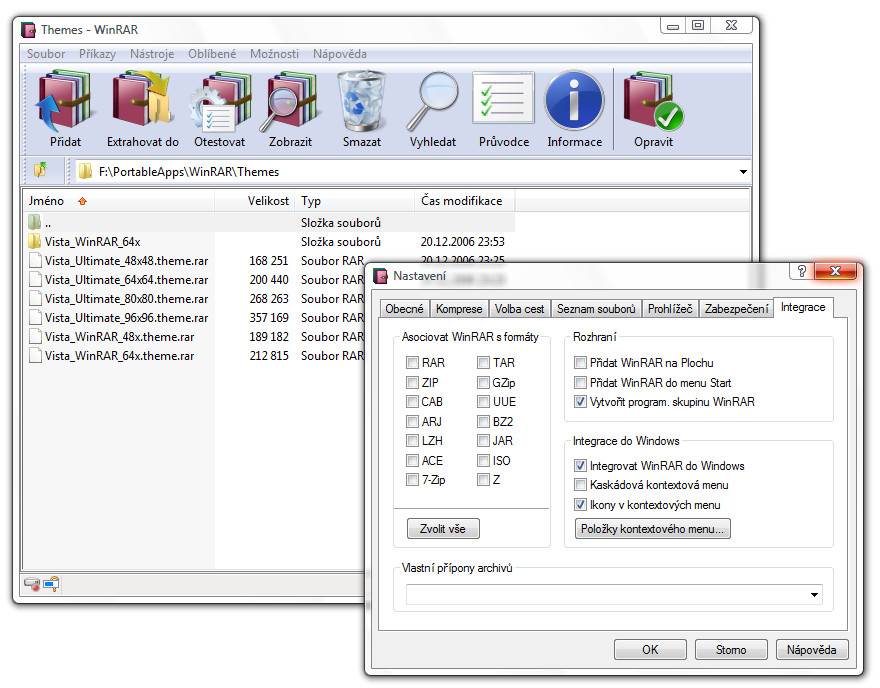Sort the list by Jméno column header

(47, 201)
